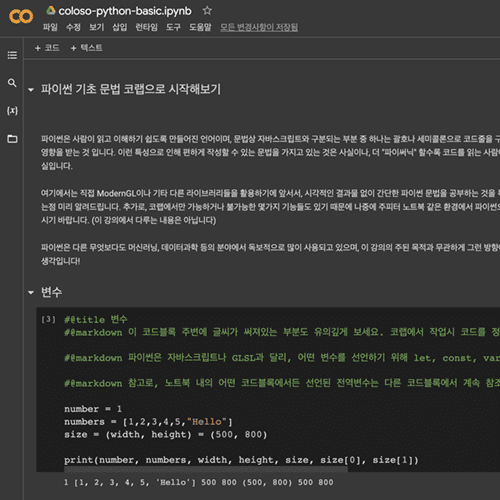Click the '#@title 변수' code line
500x500 pixels.
[96, 319]
